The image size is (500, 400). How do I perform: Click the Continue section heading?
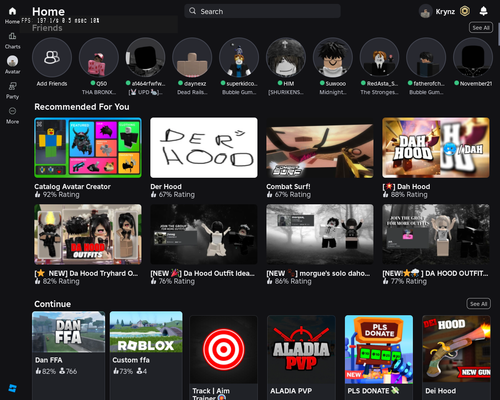tap(52, 304)
